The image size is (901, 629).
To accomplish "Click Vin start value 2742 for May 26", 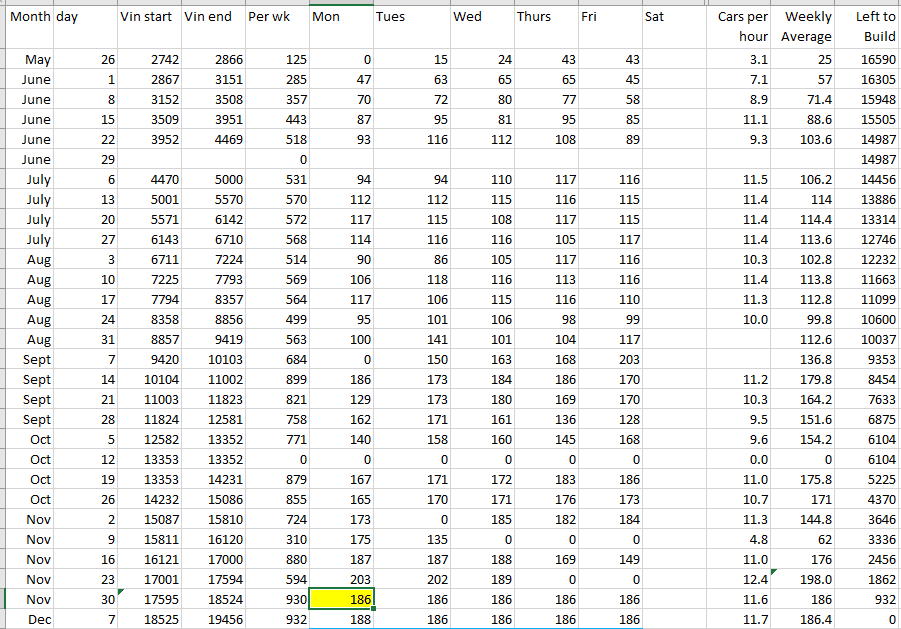I will pos(148,60).
